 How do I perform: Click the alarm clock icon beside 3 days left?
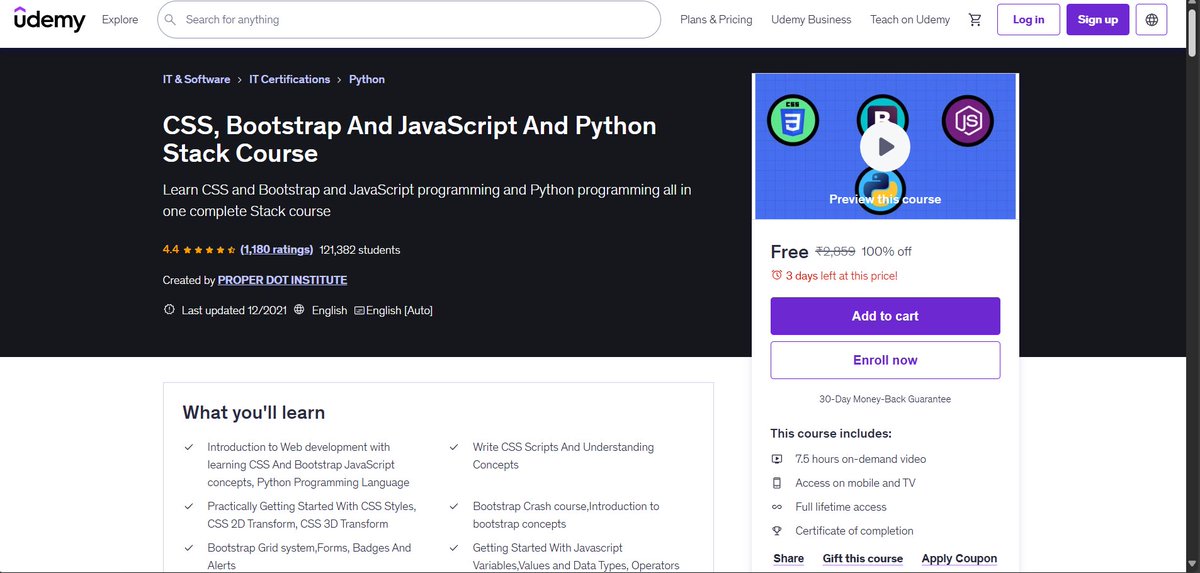[777, 275]
